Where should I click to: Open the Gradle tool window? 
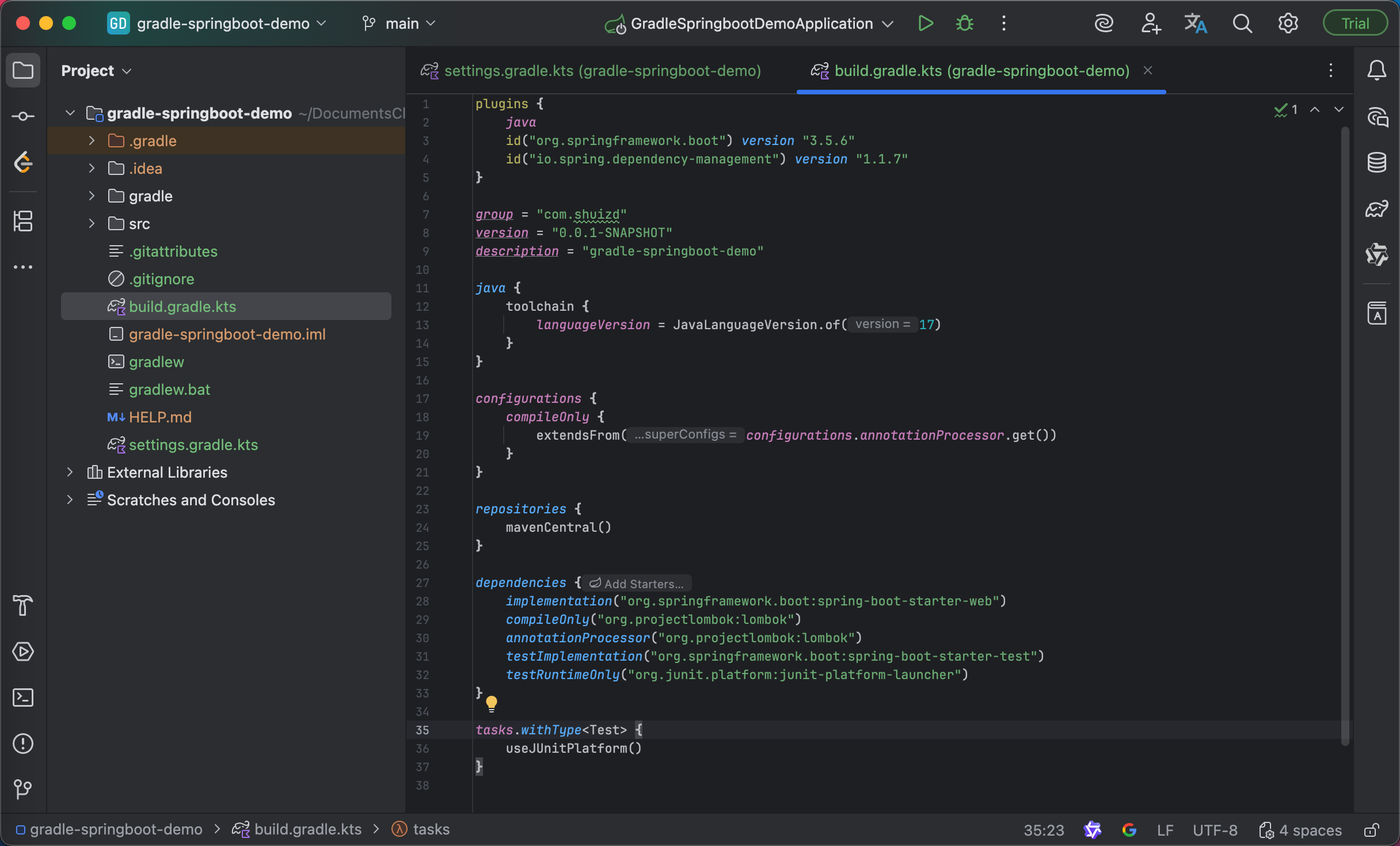(1376, 209)
